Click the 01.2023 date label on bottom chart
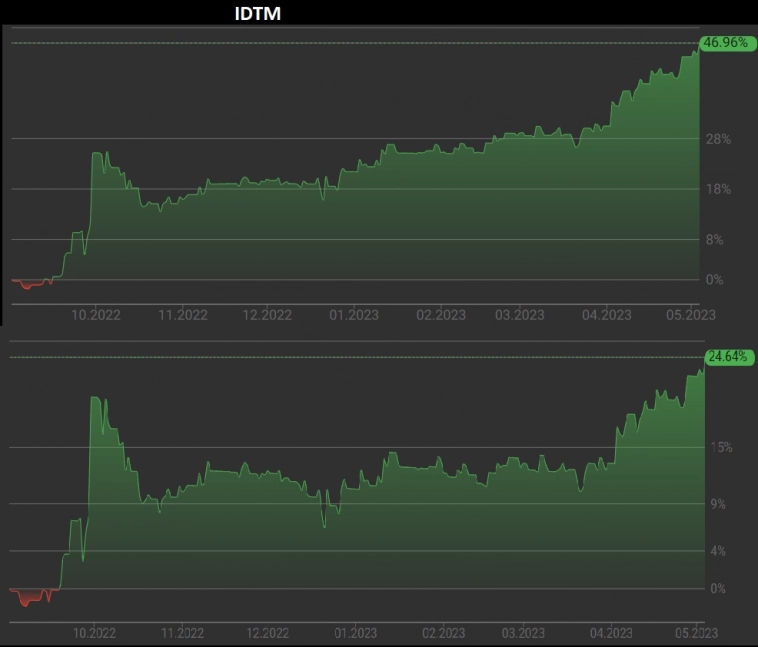The image size is (758, 647). point(355,633)
